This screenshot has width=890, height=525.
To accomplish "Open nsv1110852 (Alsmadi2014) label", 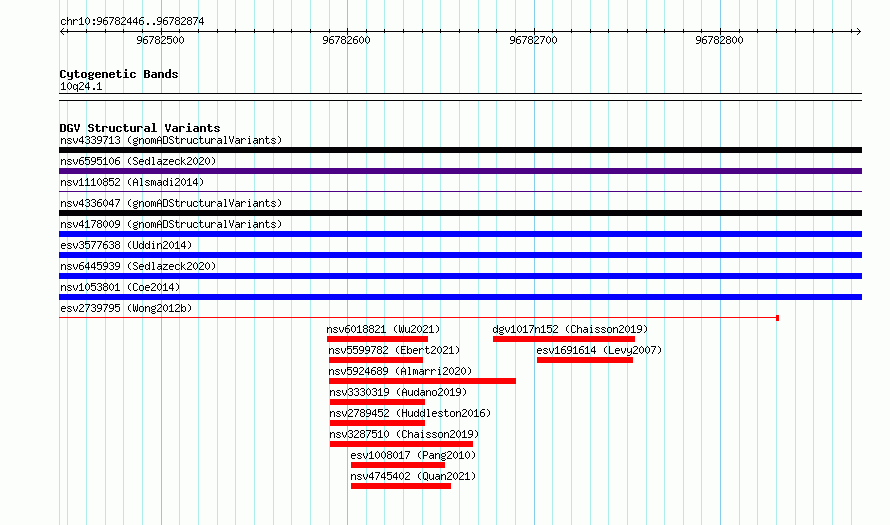I will [x=132, y=182].
